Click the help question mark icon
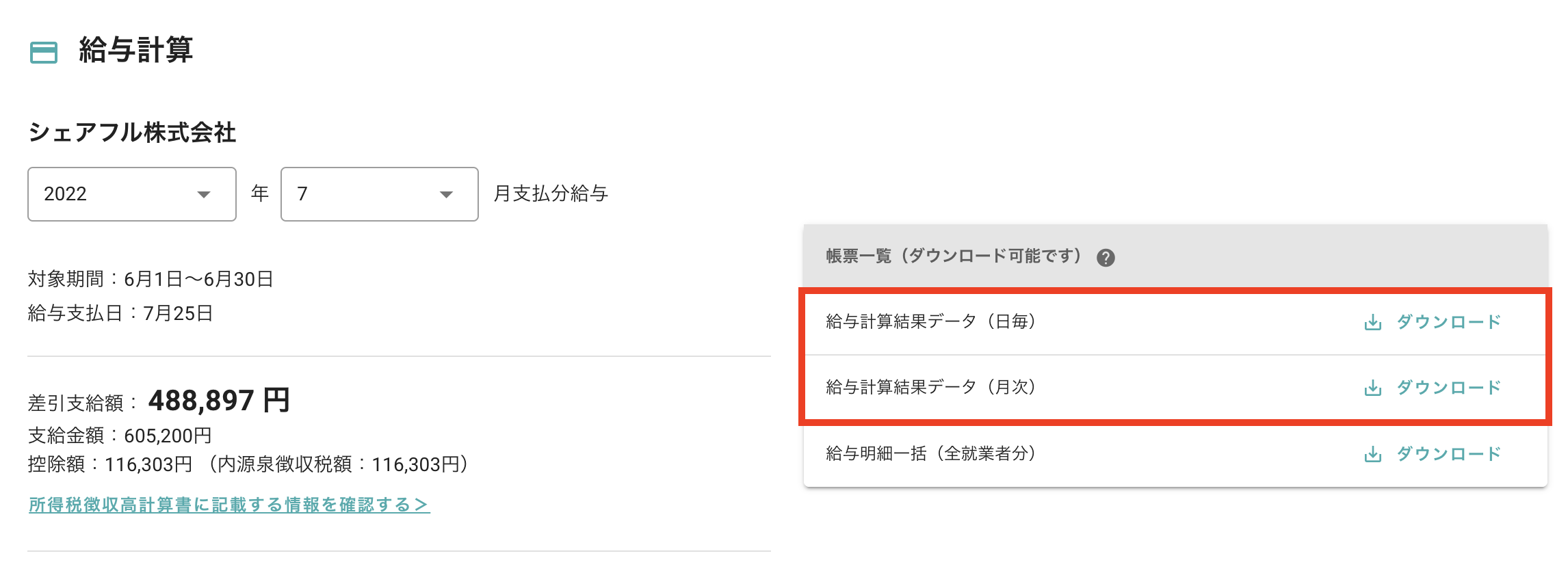The width and height of the screenshot is (1568, 573). click(x=1106, y=258)
